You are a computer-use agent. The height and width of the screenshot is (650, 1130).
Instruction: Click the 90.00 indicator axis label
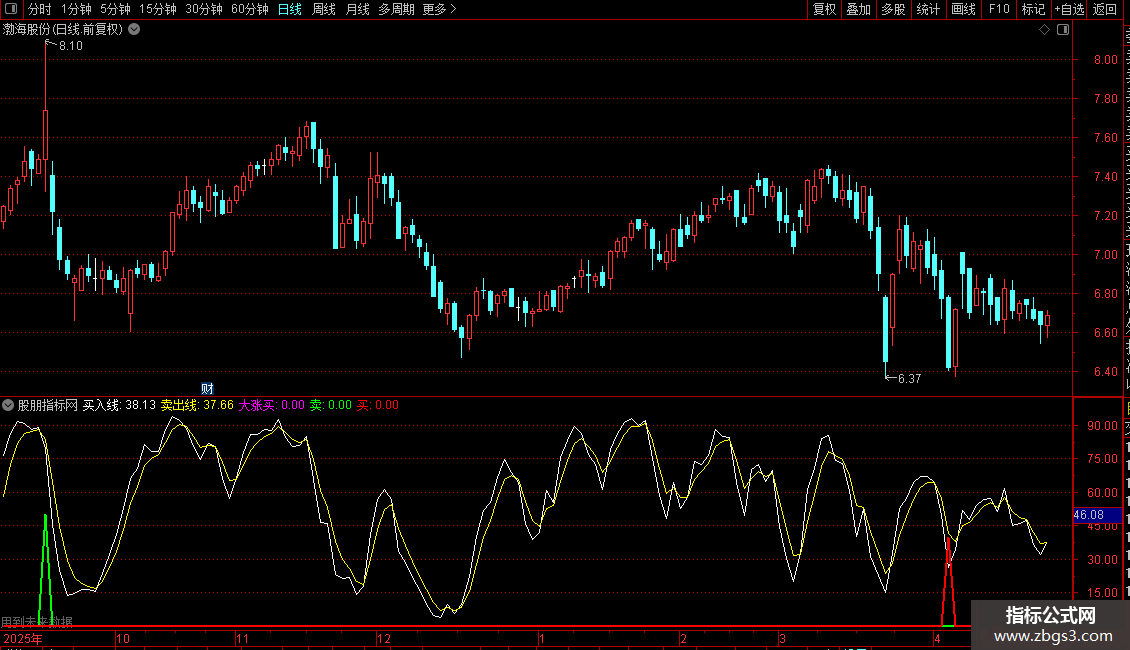1102,426
